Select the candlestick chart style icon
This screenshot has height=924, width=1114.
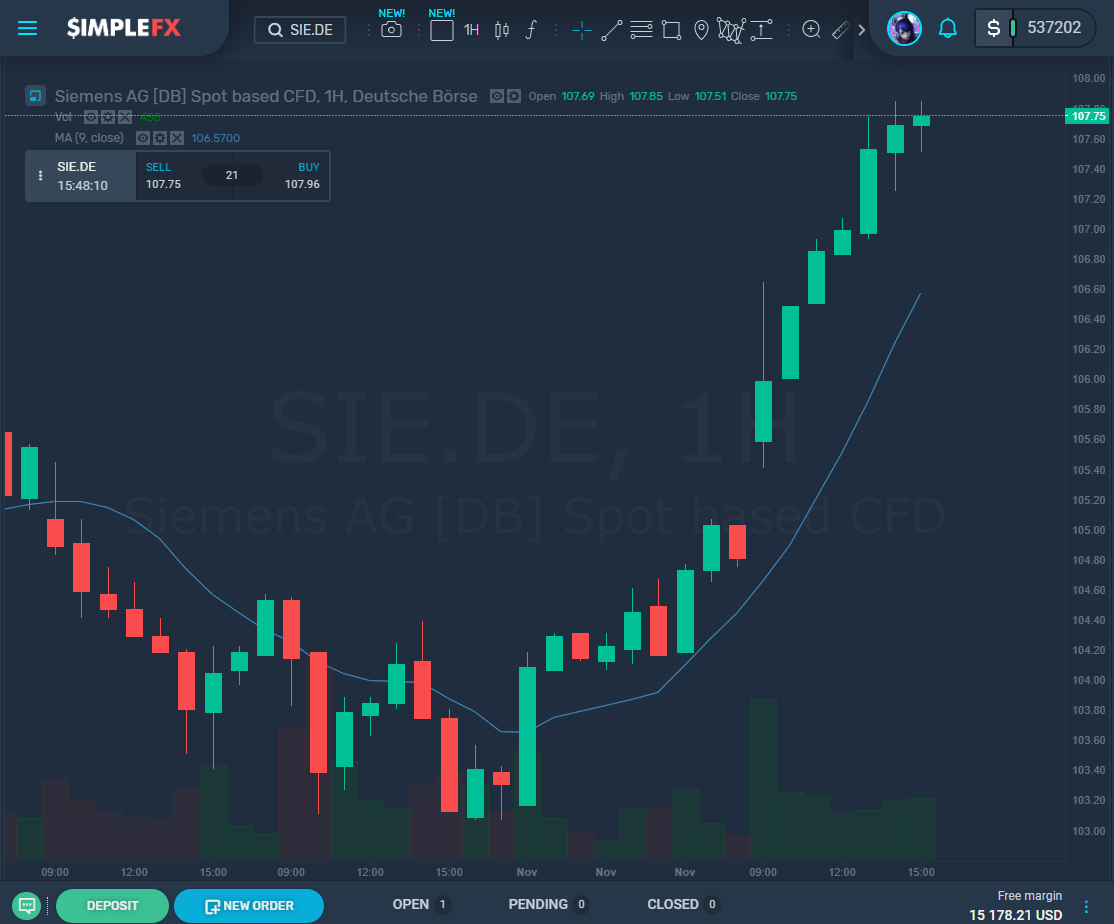pyautogui.click(x=503, y=29)
